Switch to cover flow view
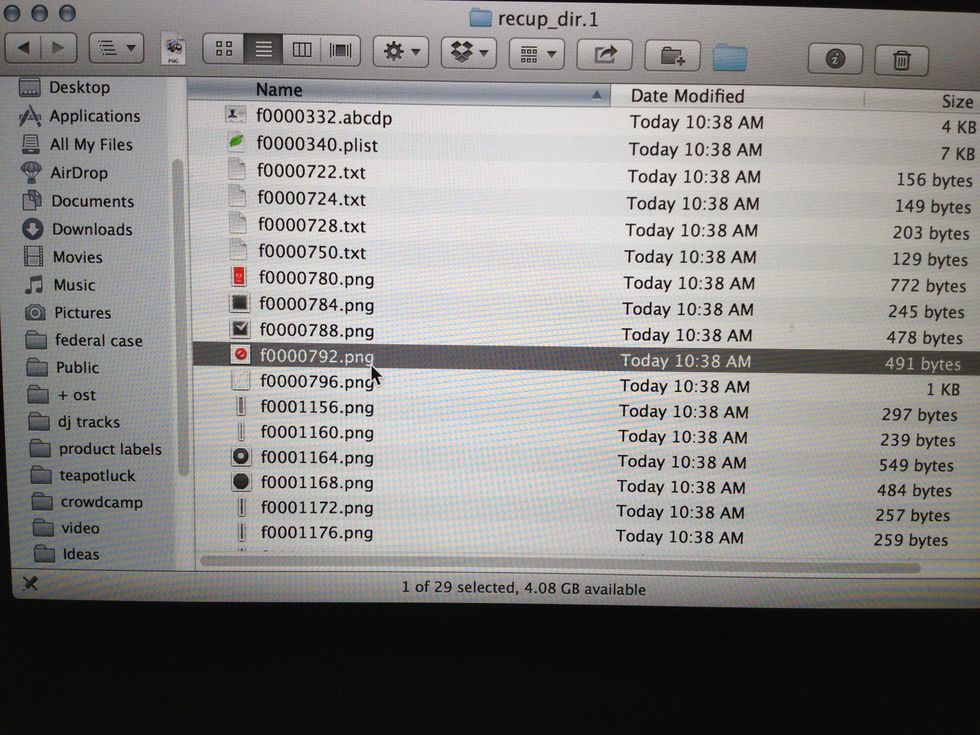980x735 pixels. point(339,48)
